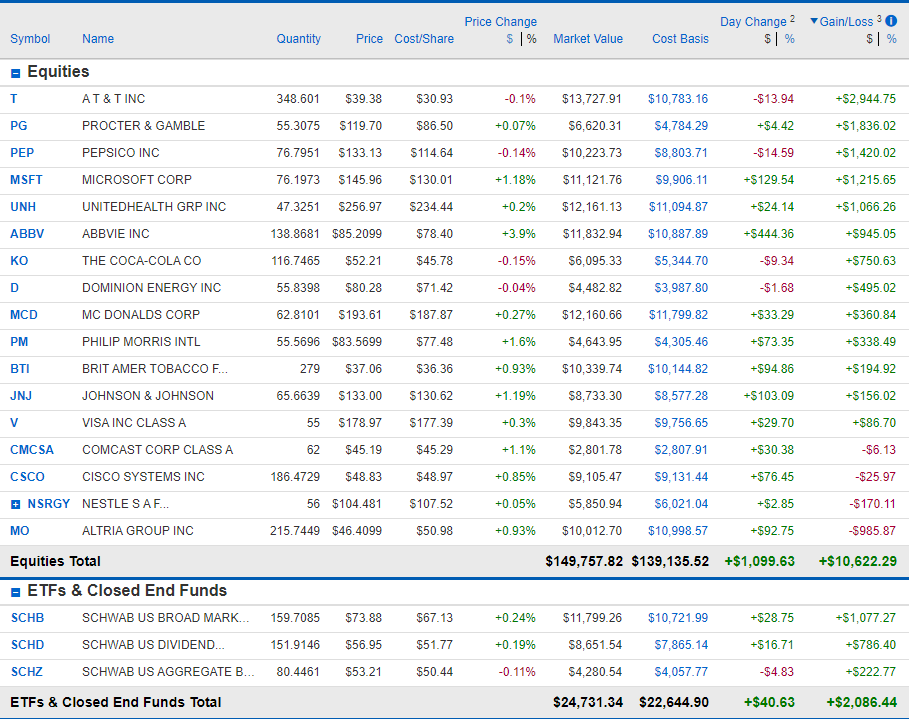Click the Gain/Loss column header
909x719 pixels.
(846, 21)
